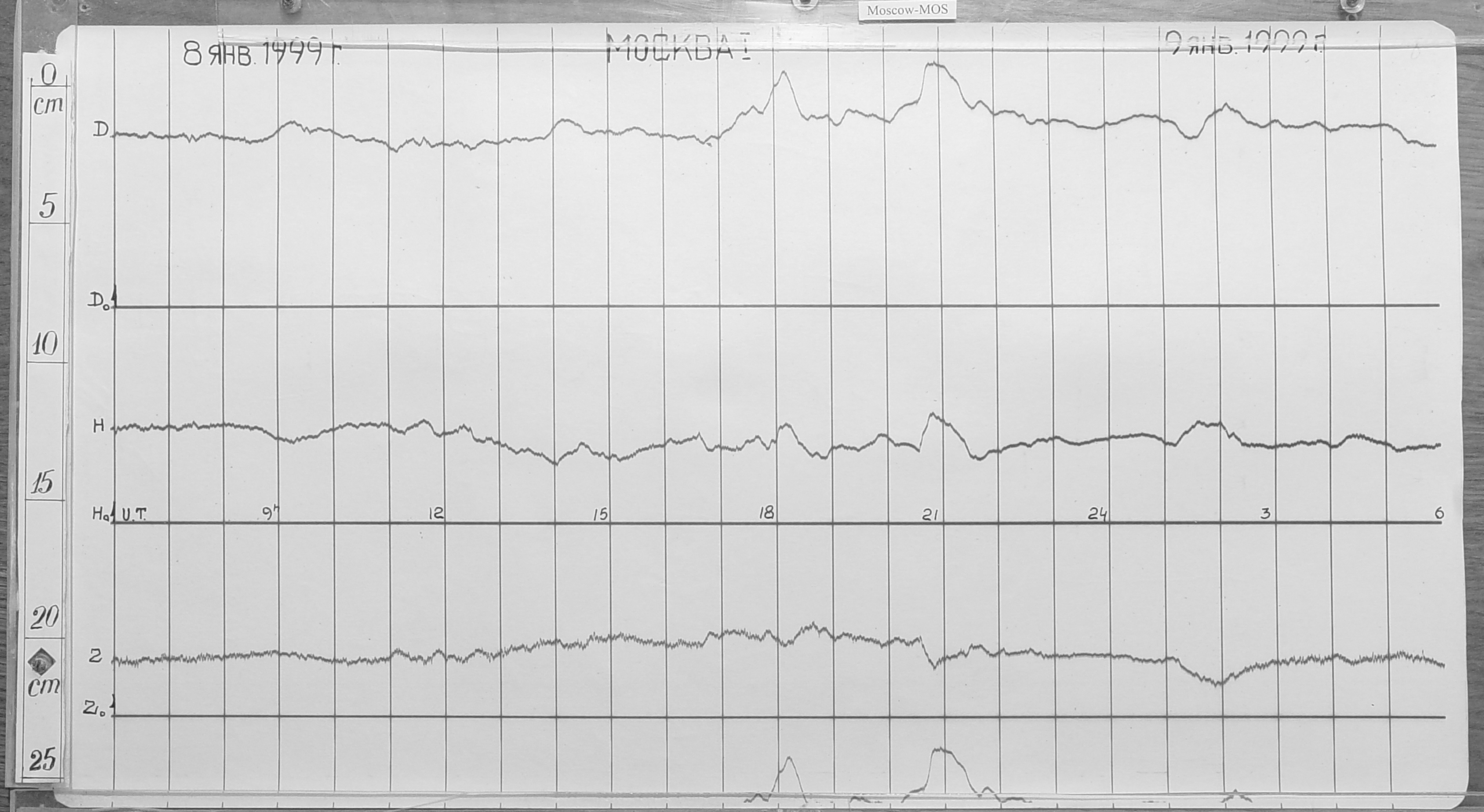Click the 9h hour marker
Image resolution: width=1484 pixels, height=812 pixels.
tap(270, 513)
